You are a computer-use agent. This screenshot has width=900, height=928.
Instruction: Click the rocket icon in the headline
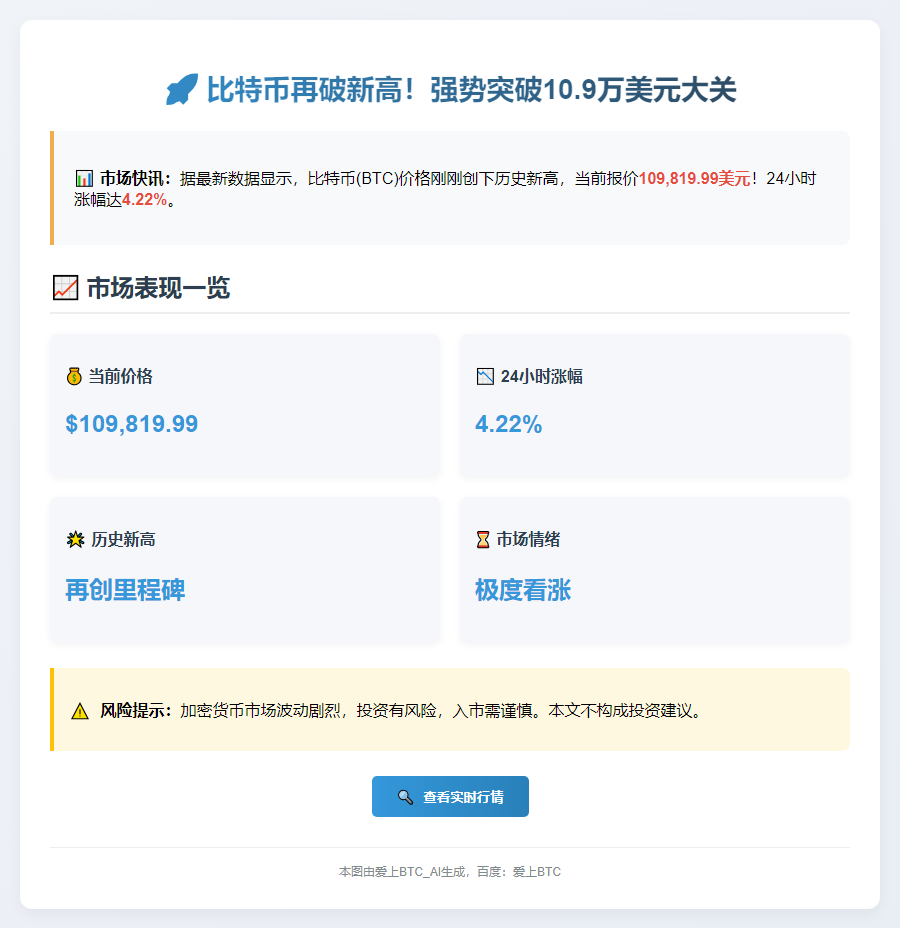(x=182, y=89)
